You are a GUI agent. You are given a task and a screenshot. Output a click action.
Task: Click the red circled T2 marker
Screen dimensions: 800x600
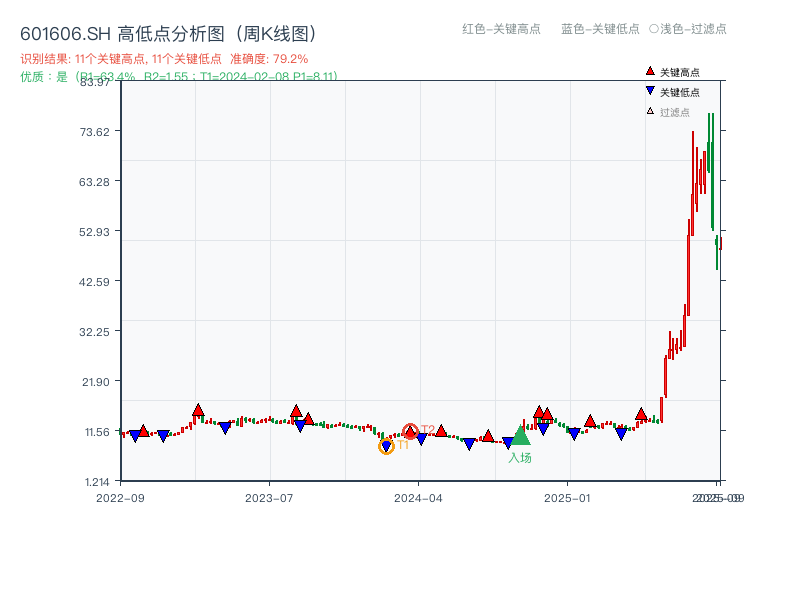(x=410, y=430)
